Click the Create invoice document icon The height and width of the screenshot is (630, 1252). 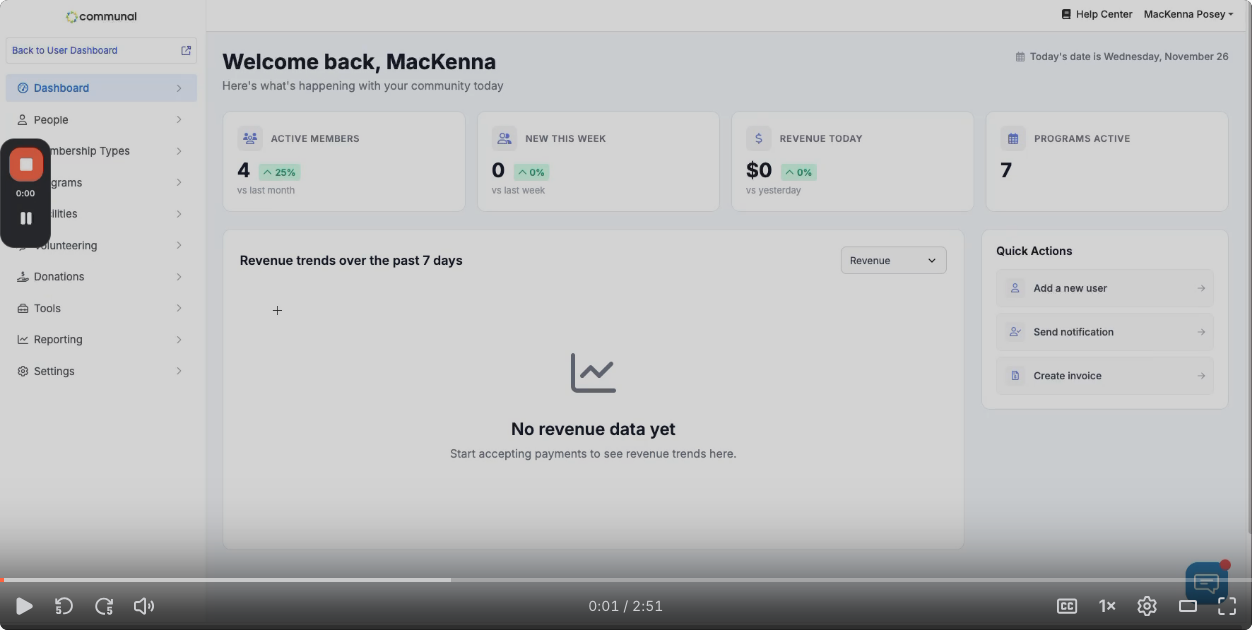[1015, 376]
